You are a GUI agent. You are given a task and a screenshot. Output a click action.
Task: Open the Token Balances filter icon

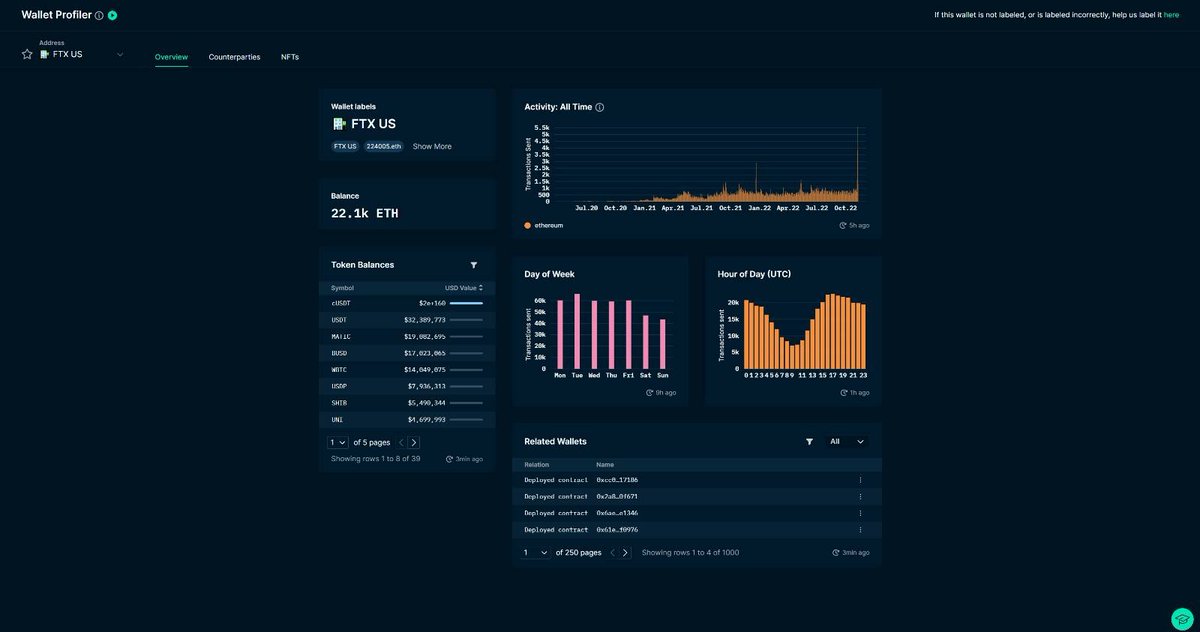(x=474, y=265)
